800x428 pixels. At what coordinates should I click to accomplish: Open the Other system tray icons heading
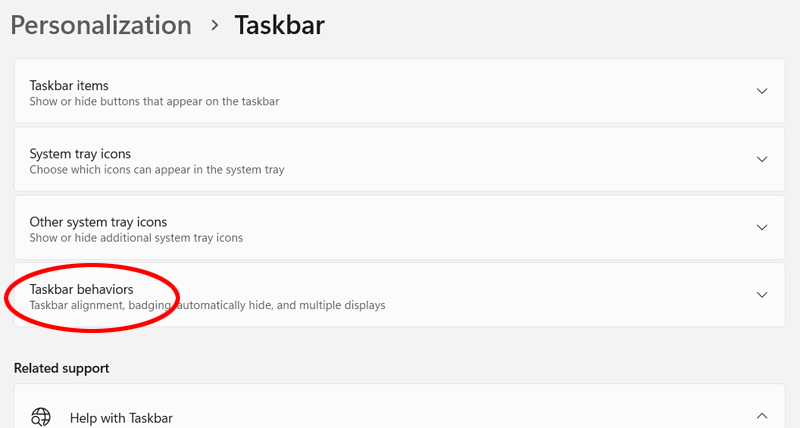(x=98, y=222)
